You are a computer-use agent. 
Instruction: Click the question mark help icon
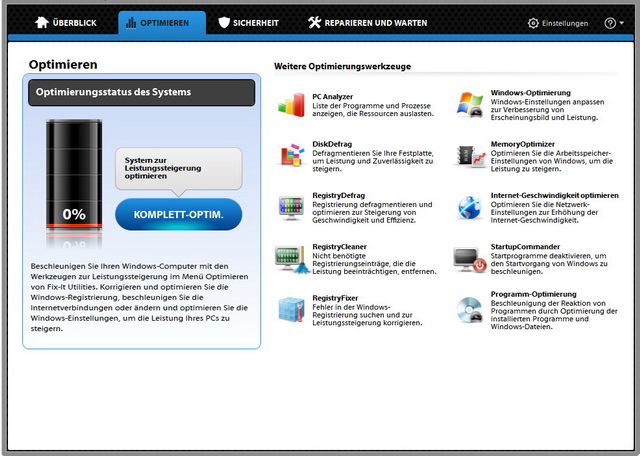[610, 23]
